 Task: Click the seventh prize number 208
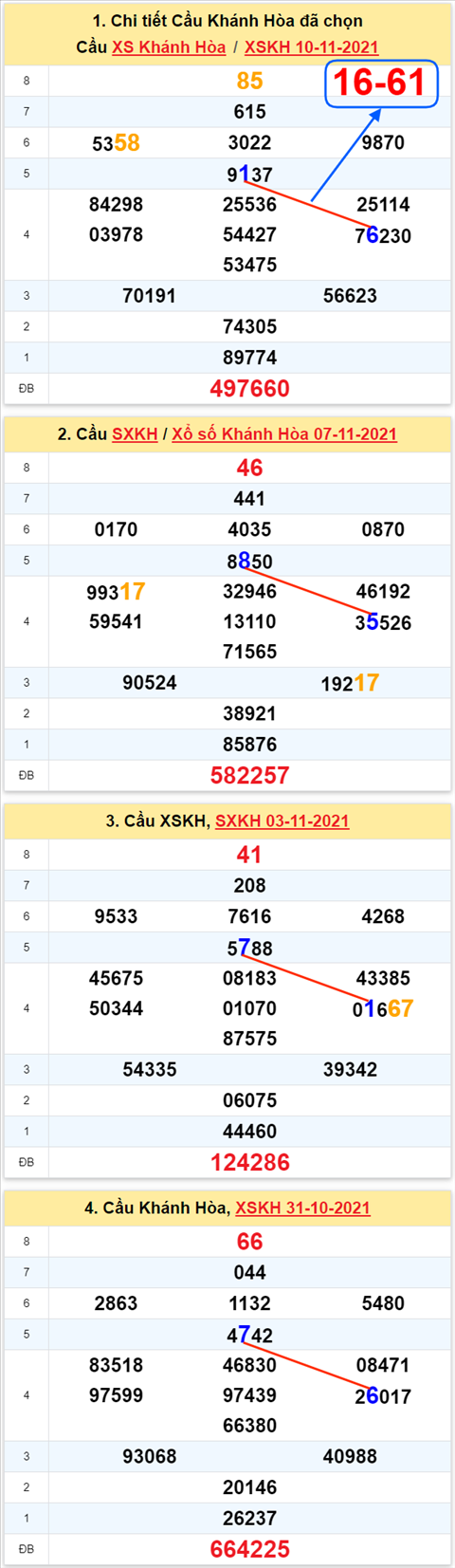250,886
